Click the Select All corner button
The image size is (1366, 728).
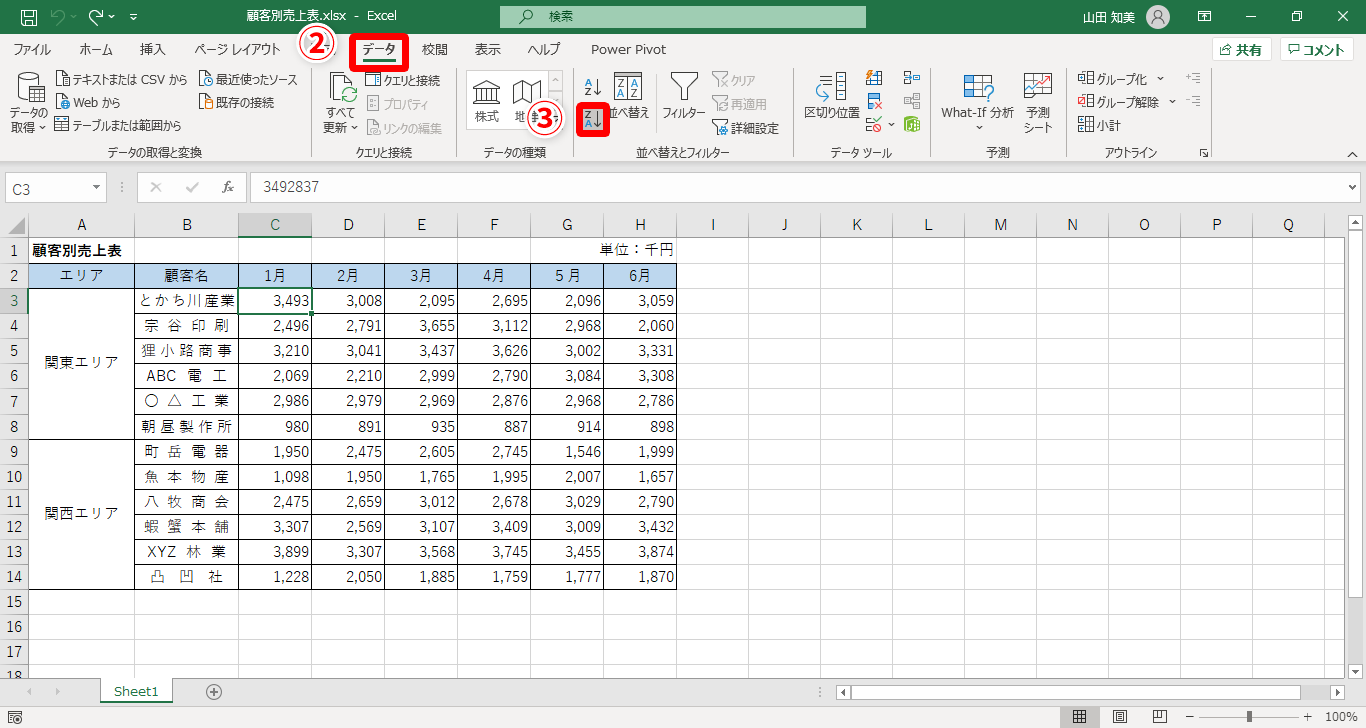[x=14, y=225]
